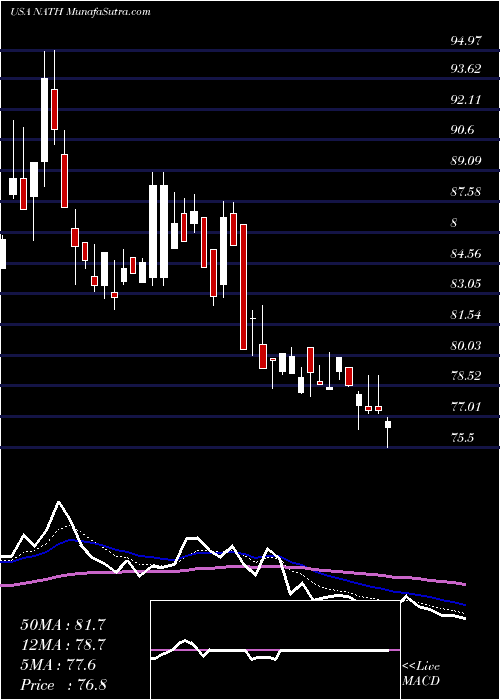Click the 81.54 price axis label
The image size is (500, 700).
pyautogui.click(x=466, y=315)
